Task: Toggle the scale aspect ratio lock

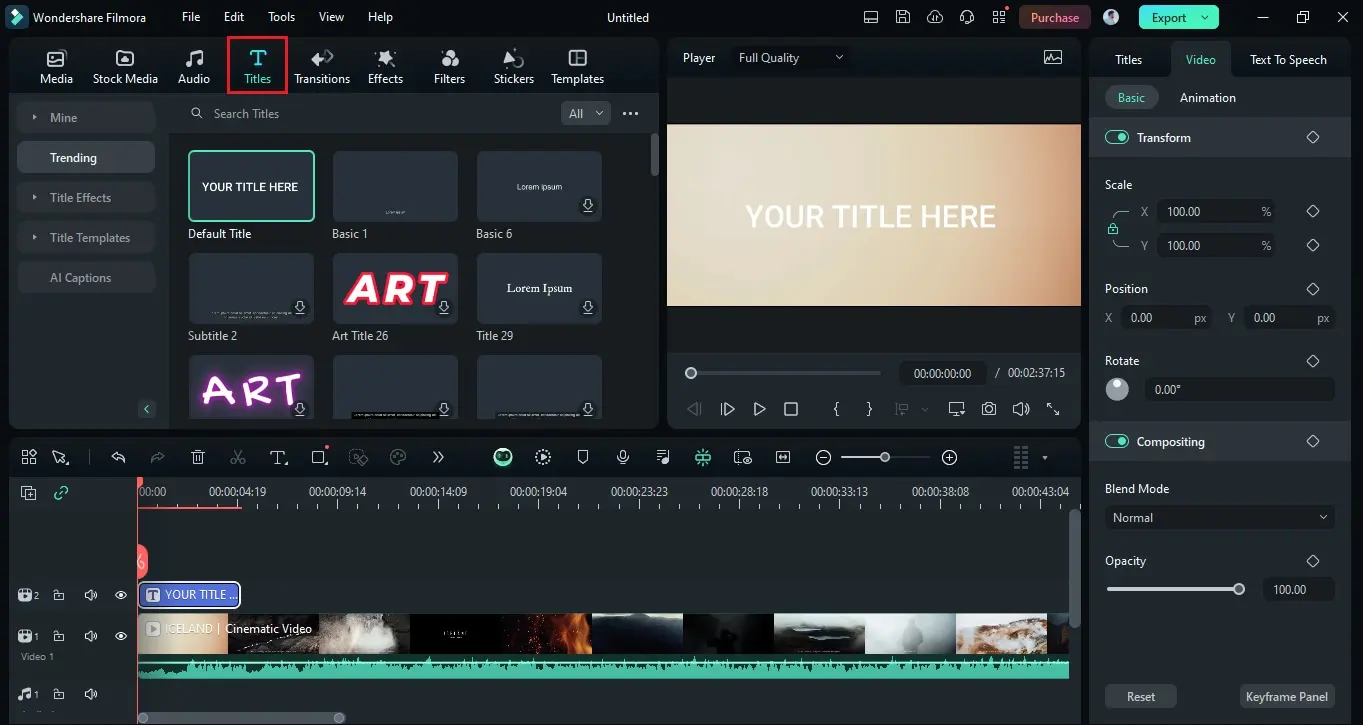Action: tap(1113, 229)
